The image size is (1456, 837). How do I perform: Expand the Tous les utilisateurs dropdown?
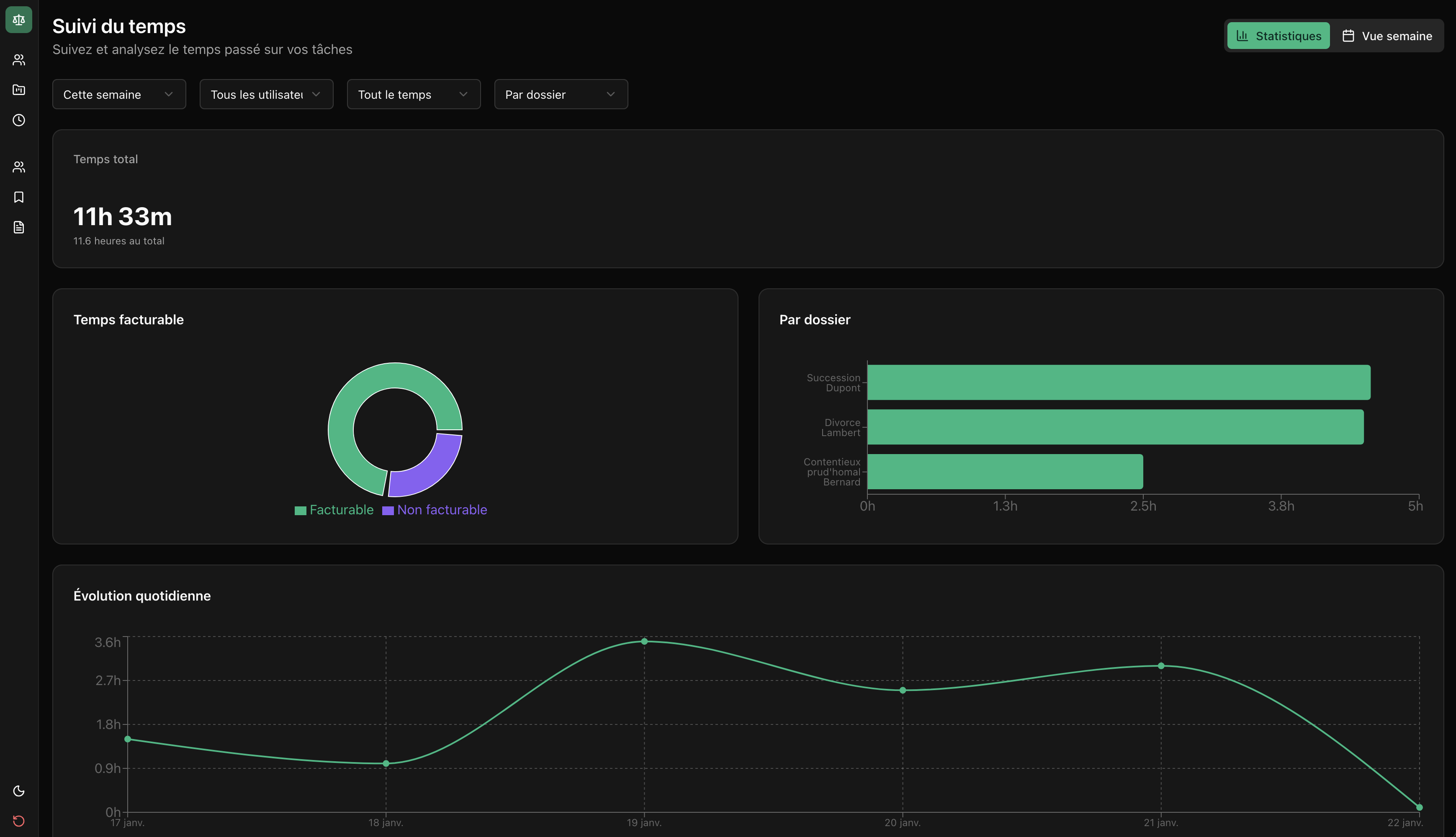pyautogui.click(x=266, y=94)
